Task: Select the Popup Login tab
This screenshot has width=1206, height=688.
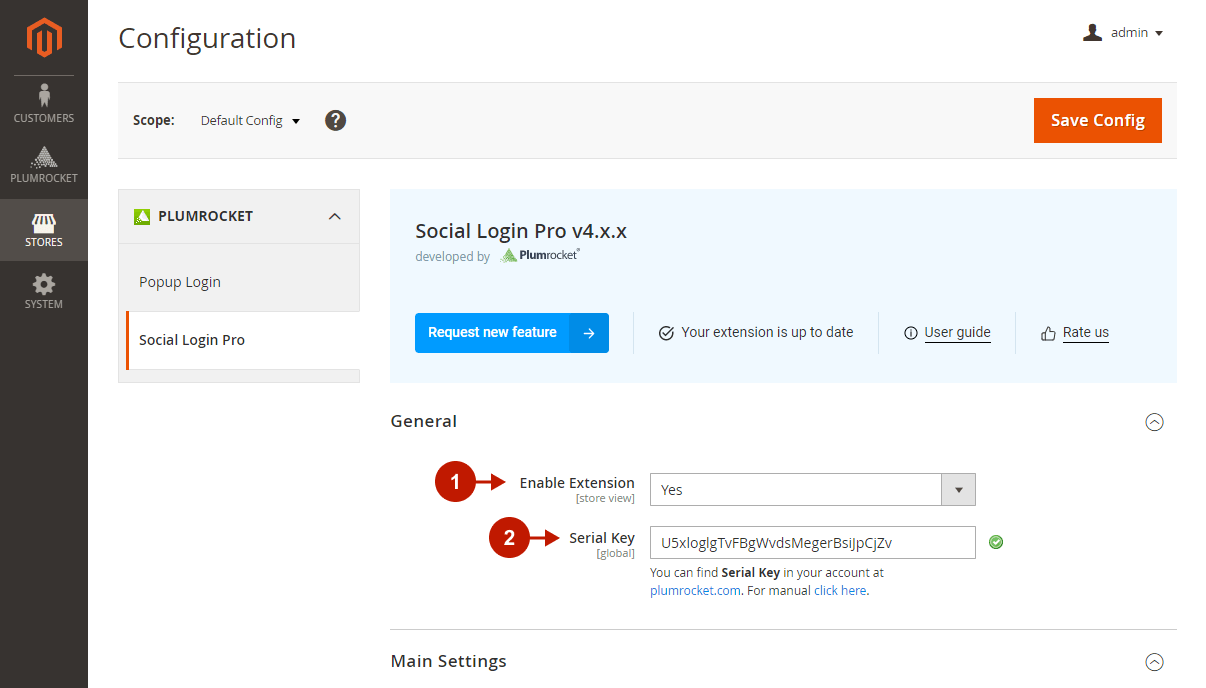Action: pos(239,282)
